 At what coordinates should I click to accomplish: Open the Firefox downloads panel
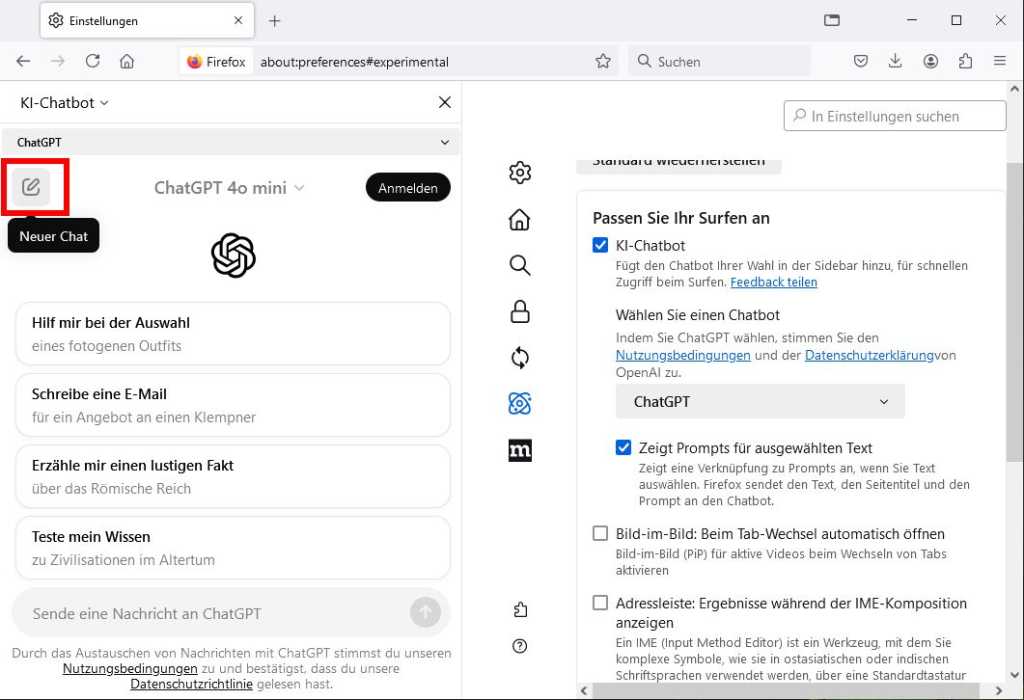895,61
